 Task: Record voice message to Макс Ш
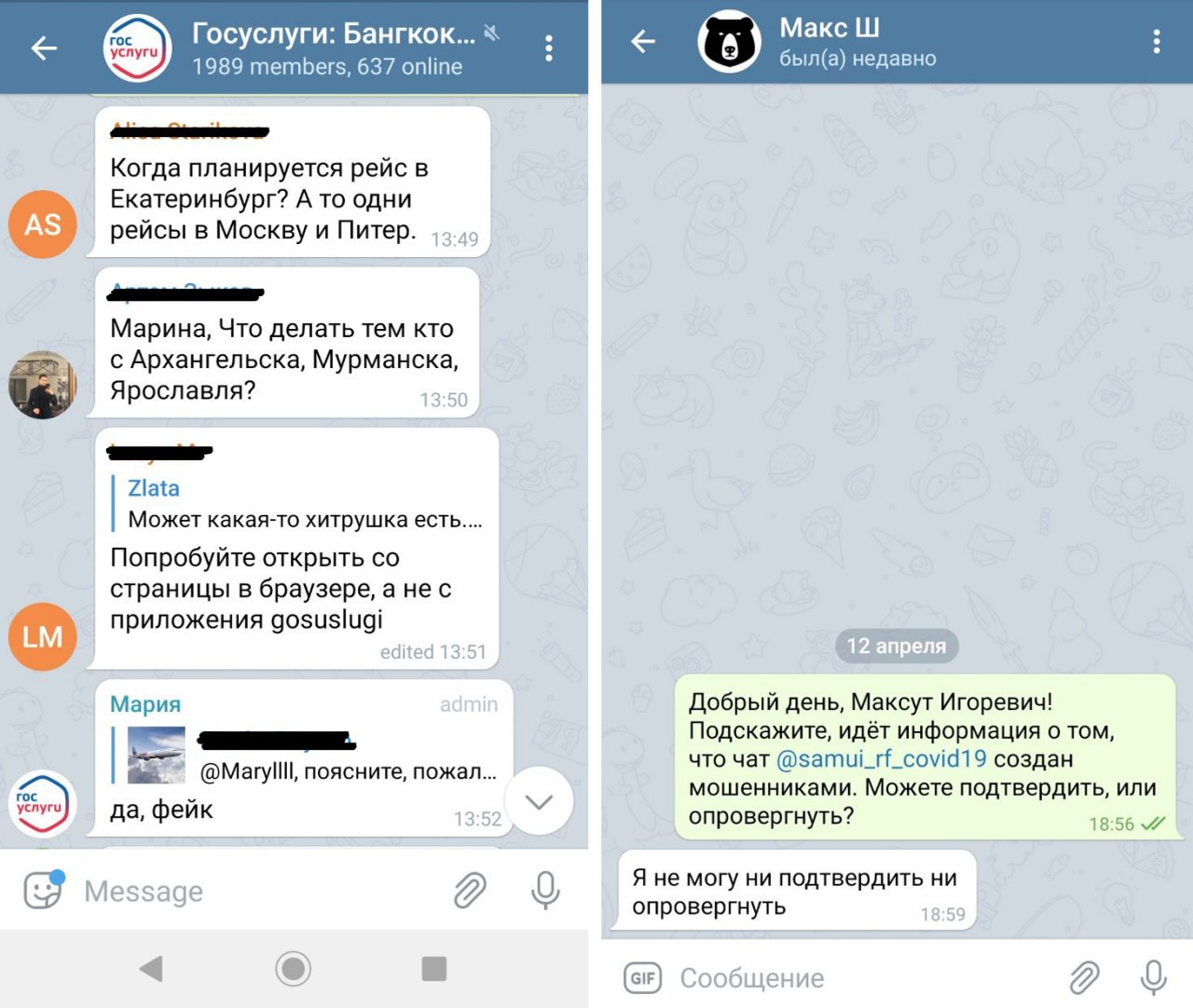click(1153, 977)
